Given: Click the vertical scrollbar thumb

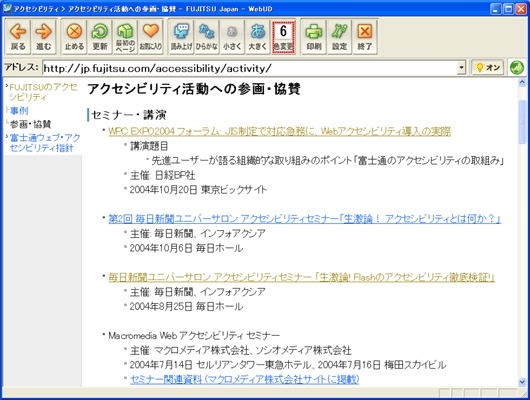Looking at the screenshot, I should pos(522,122).
